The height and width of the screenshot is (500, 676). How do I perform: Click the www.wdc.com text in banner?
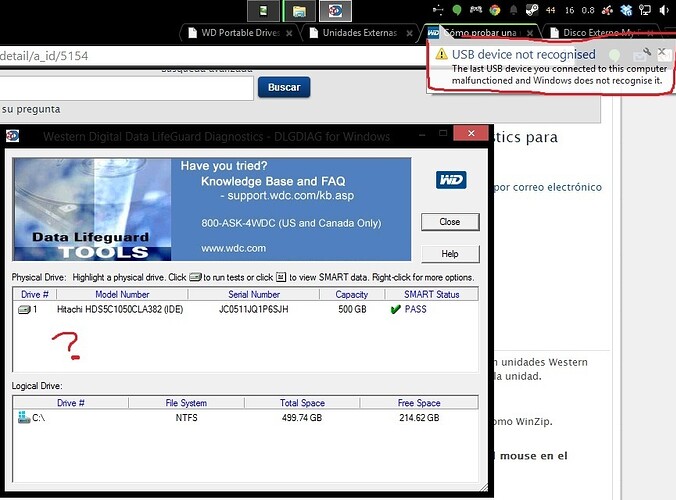[233, 248]
